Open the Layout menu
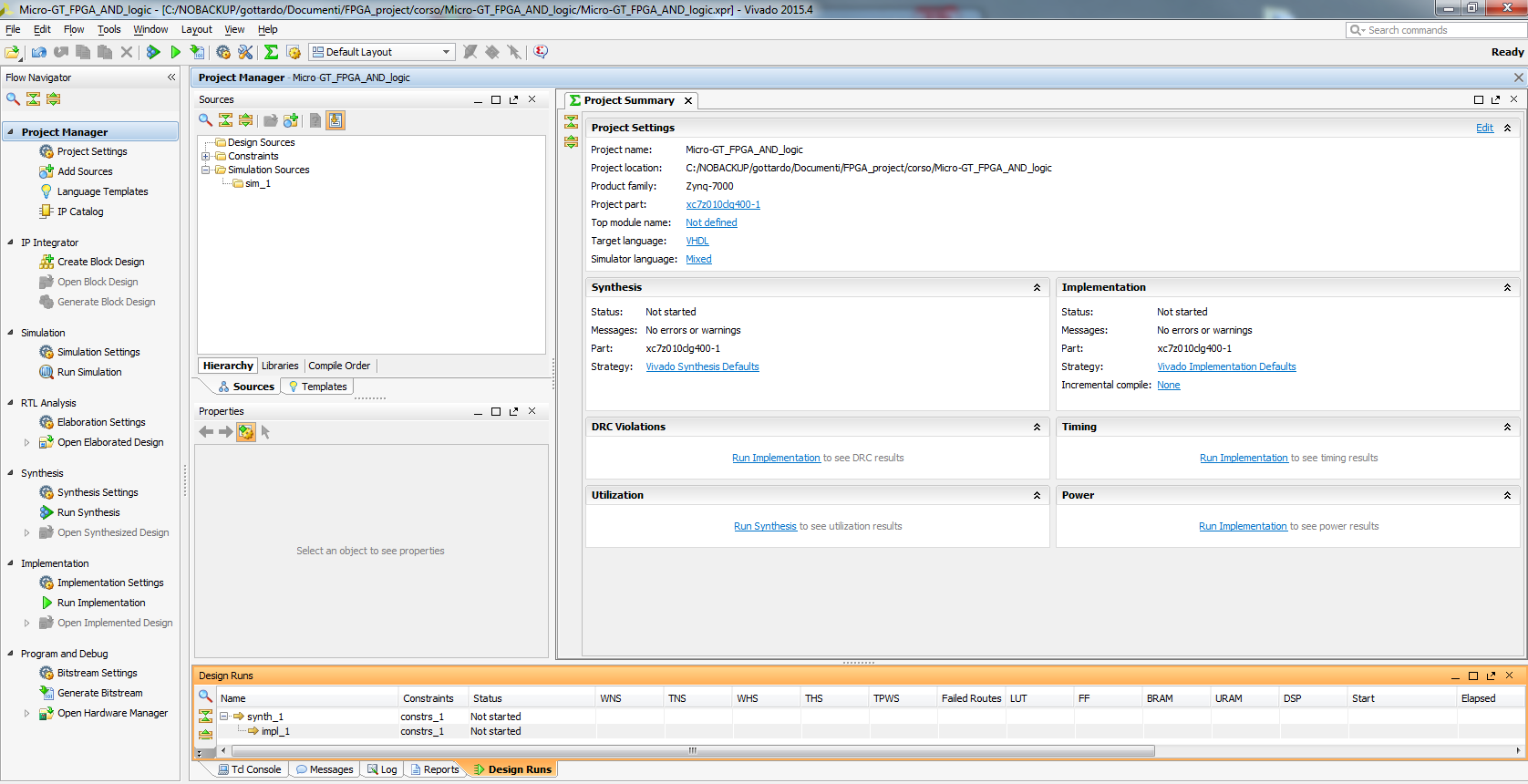Viewport: 1528px width, 784px height. click(197, 29)
